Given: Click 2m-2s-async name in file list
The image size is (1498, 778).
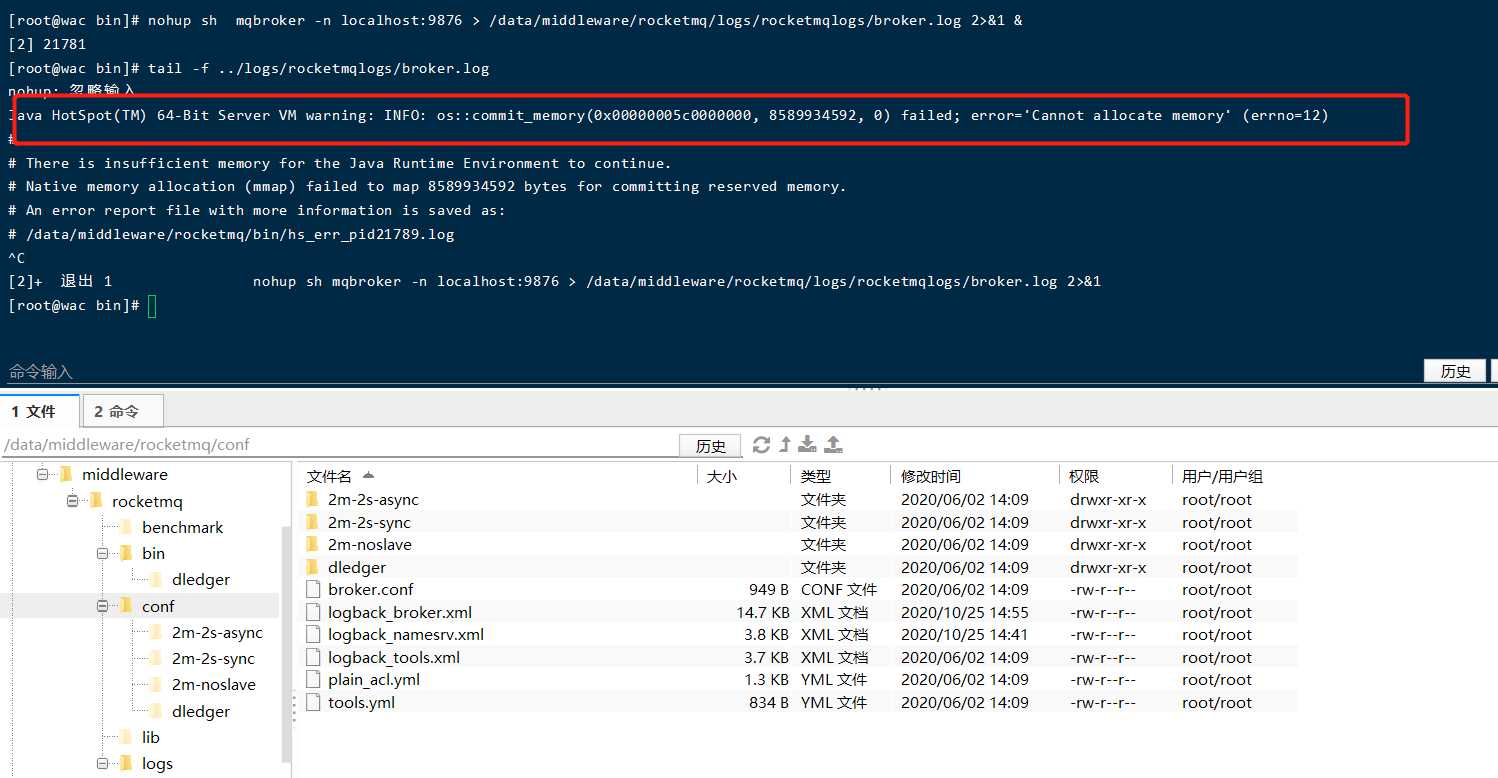Looking at the screenshot, I should [x=373, y=499].
